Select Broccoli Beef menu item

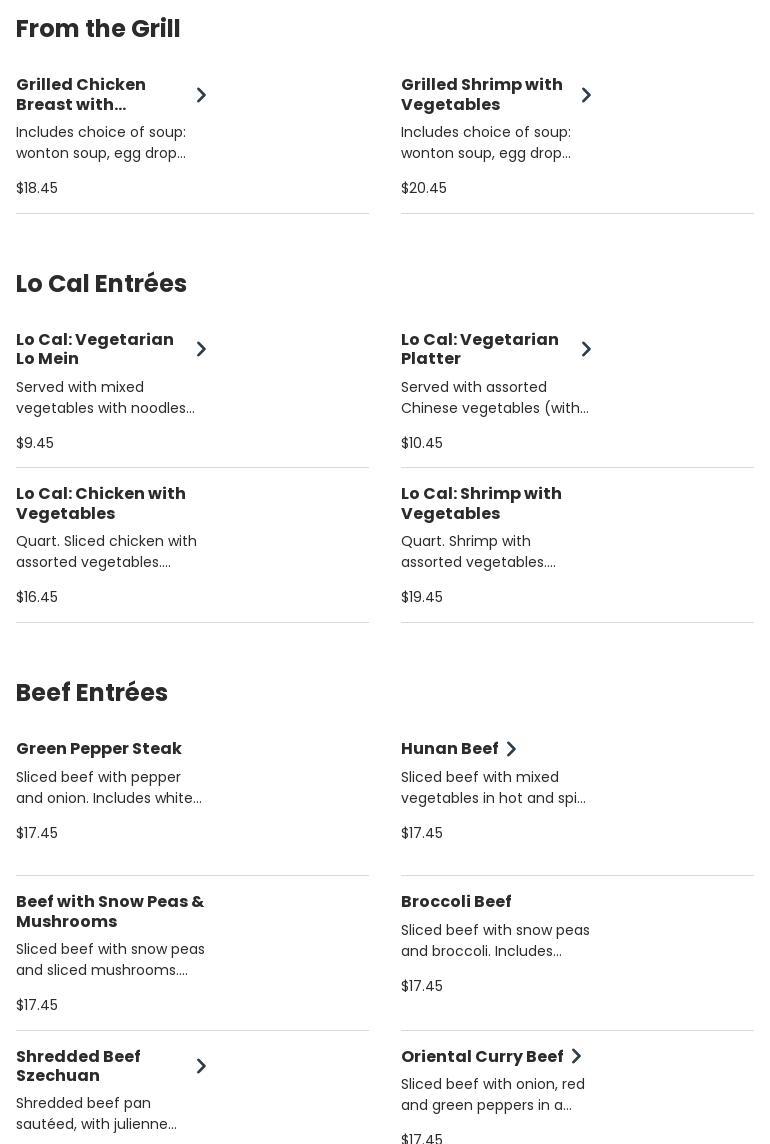tap(456, 902)
